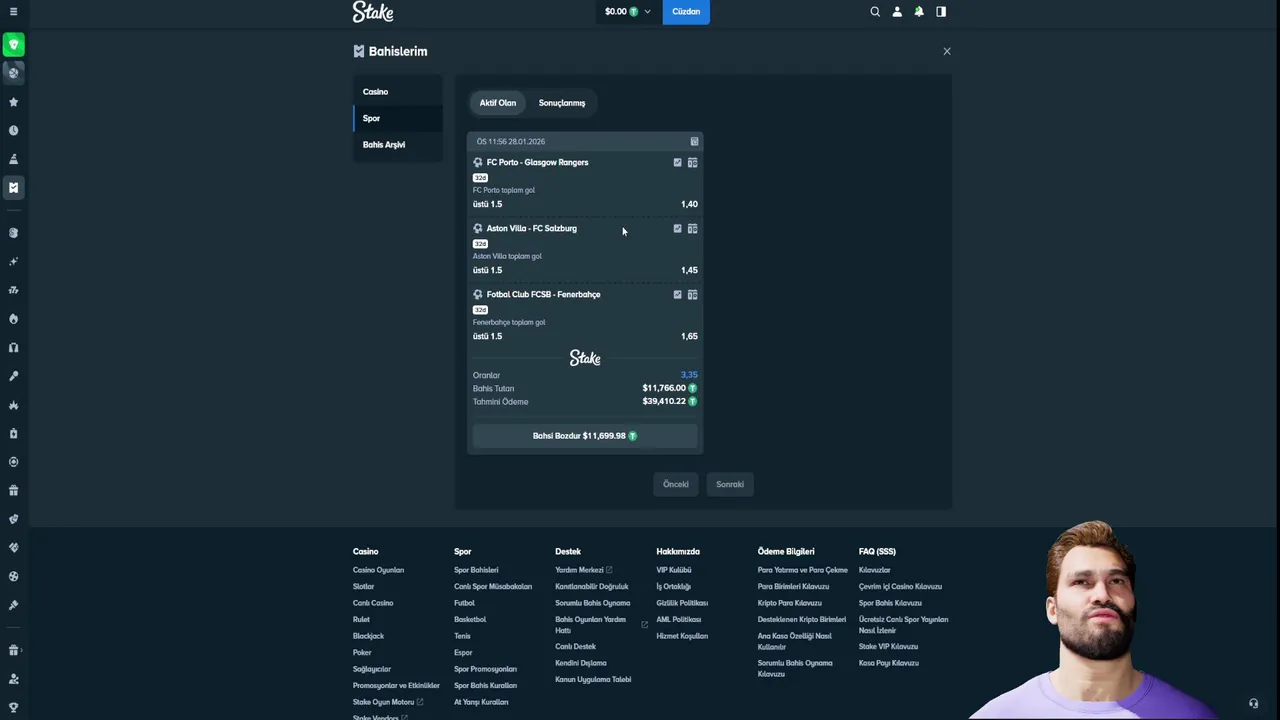The height and width of the screenshot is (720, 1280).
Task: Select Spor in the Bahislerim side menu
Action: click(x=398, y=118)
